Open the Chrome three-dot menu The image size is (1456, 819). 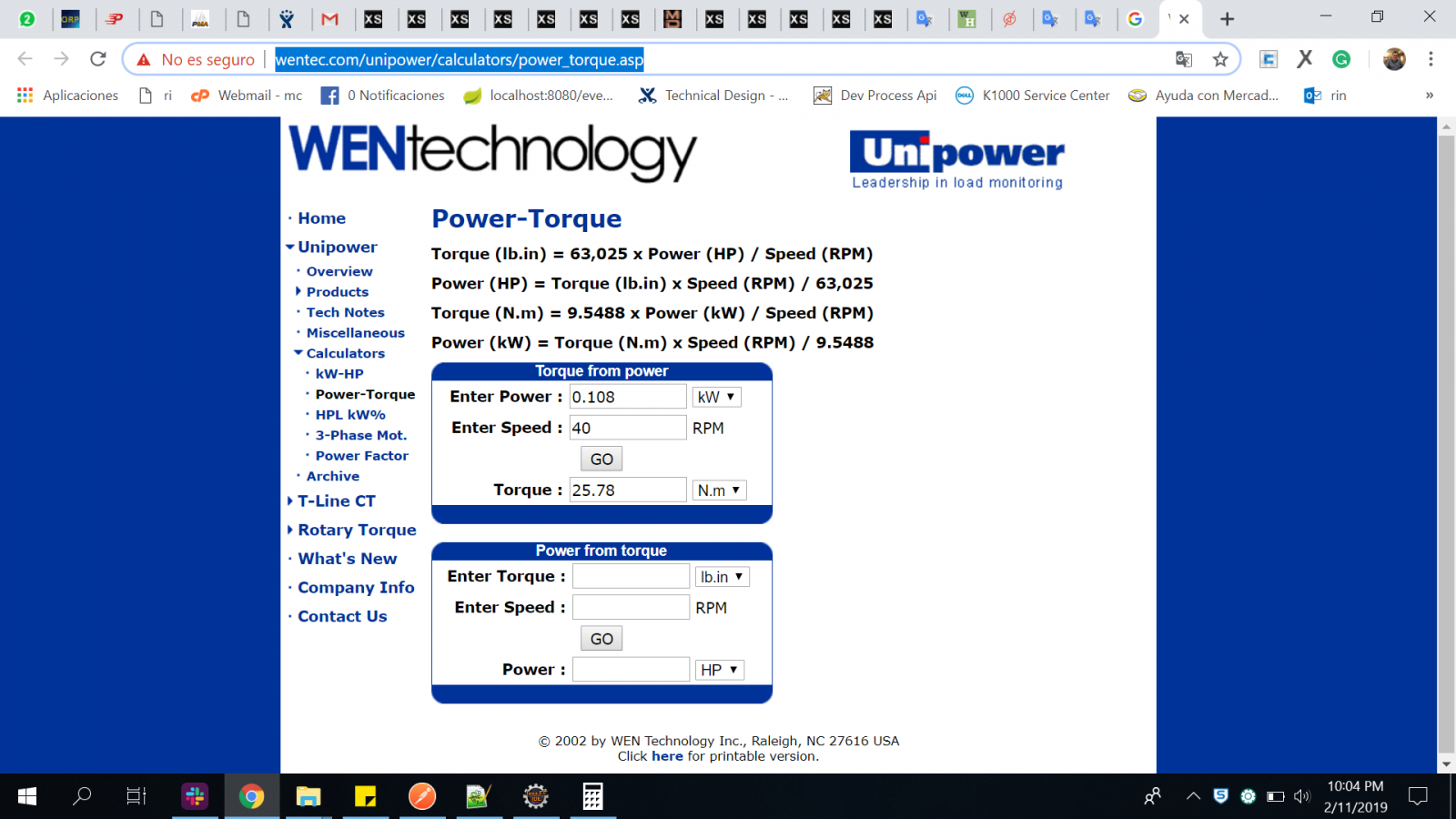pos(1431,59)
